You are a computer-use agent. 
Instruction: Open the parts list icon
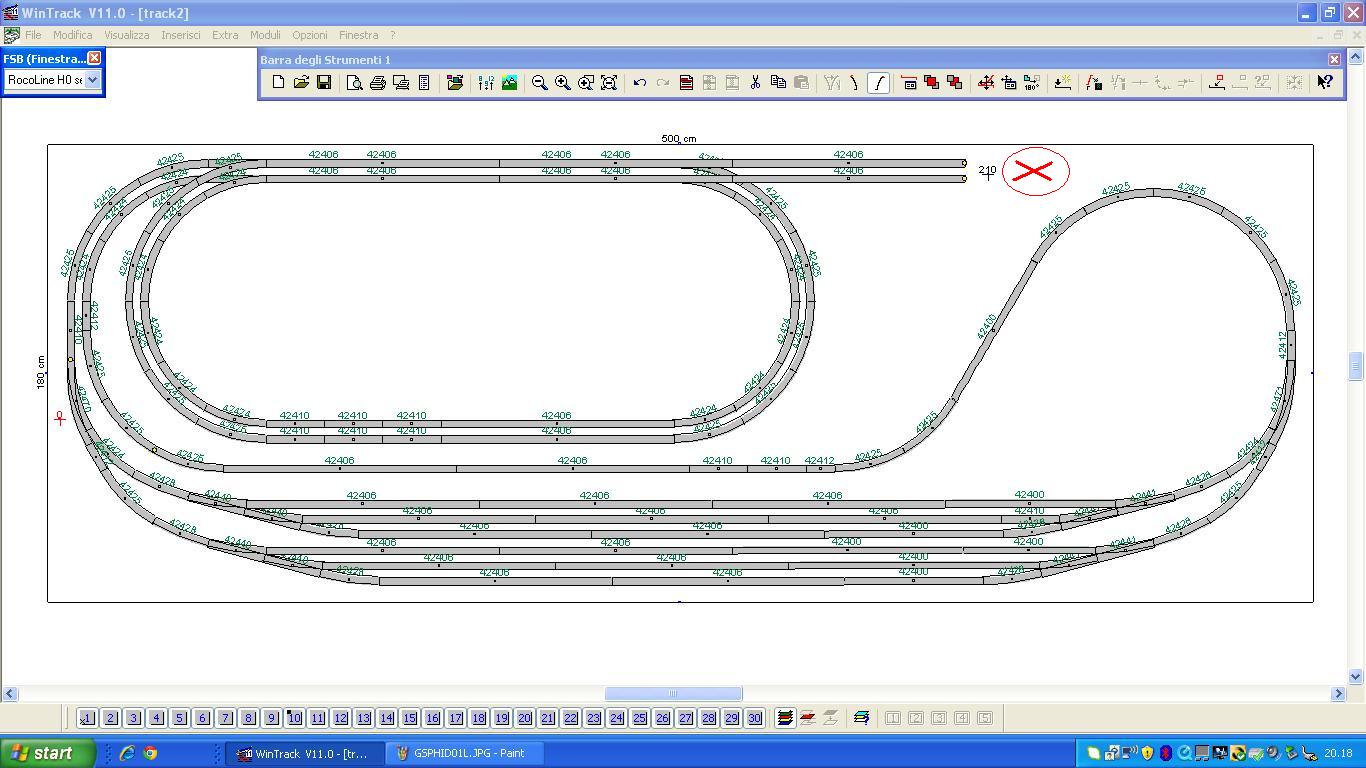pyautogui.click(x=424, y=83)
